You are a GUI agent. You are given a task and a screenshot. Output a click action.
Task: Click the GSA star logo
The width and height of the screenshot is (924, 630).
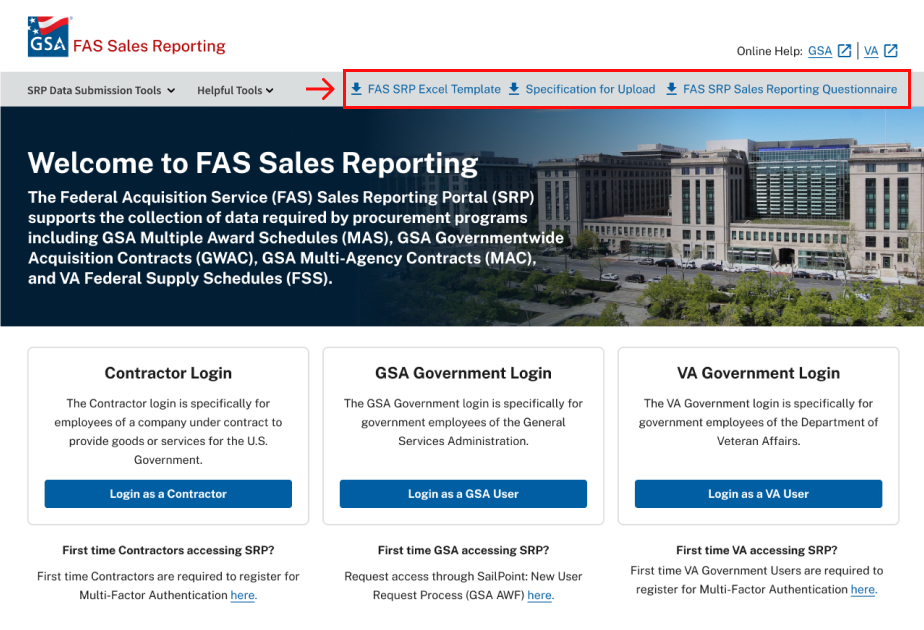pos(48,37)
